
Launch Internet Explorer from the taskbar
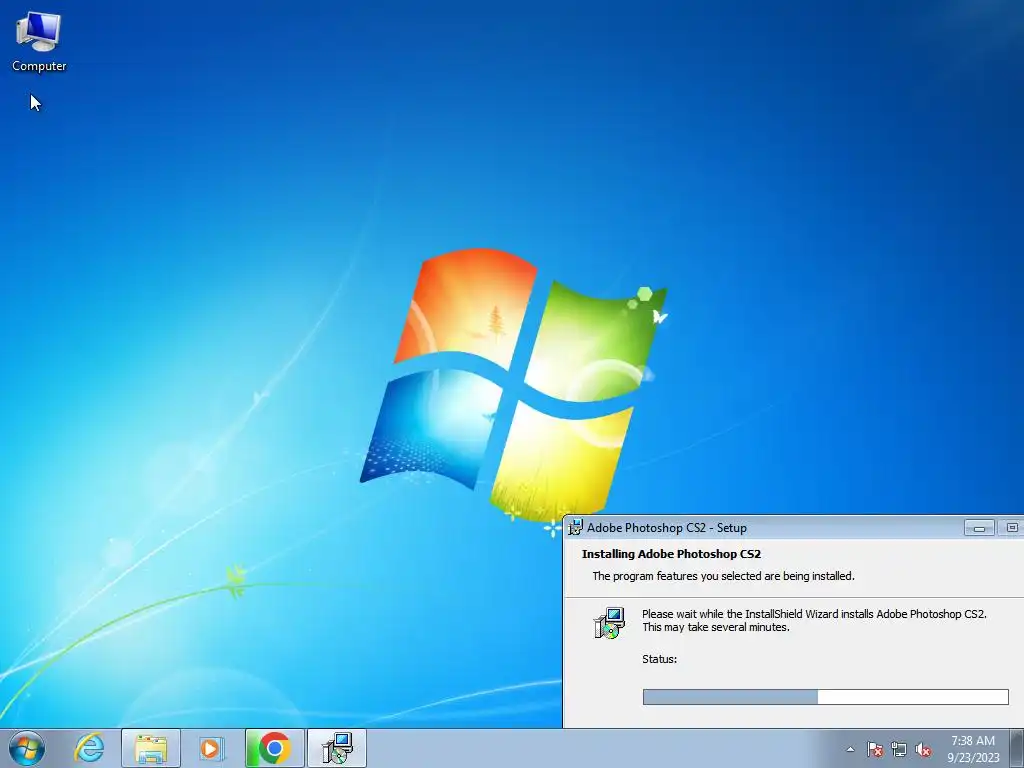point(89,748)
